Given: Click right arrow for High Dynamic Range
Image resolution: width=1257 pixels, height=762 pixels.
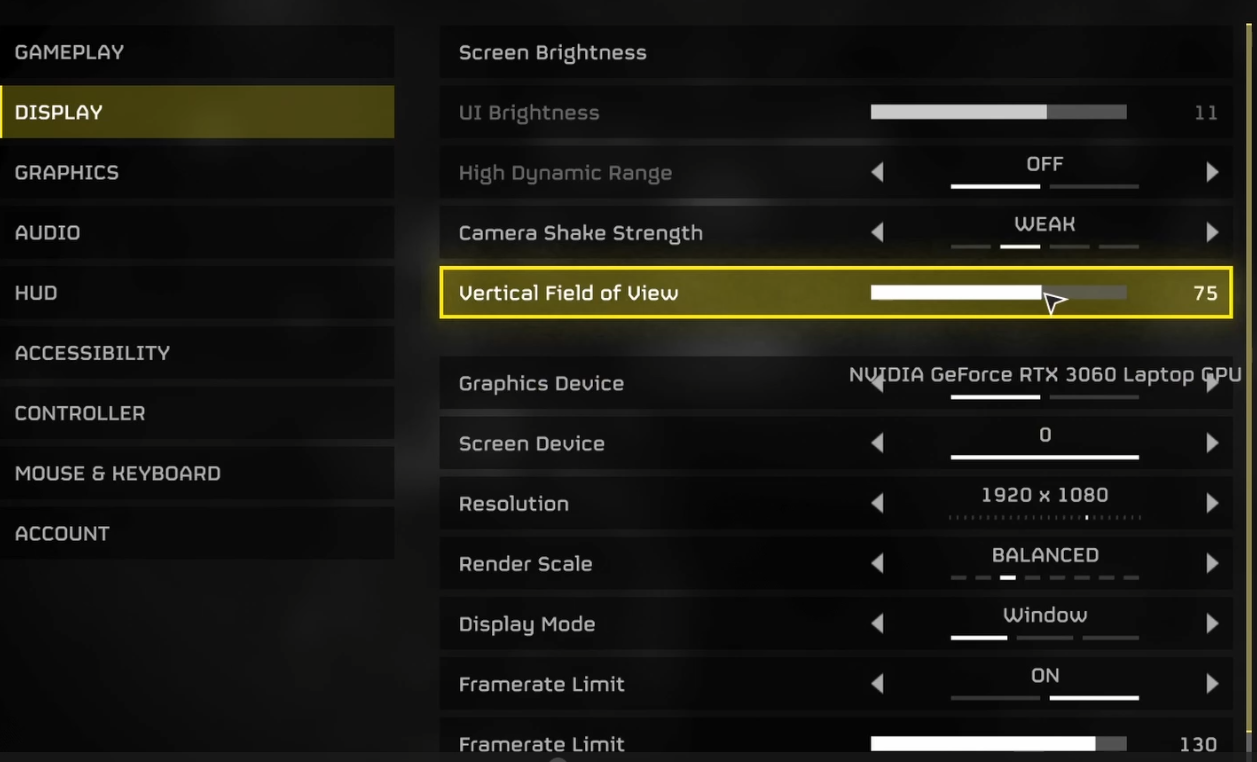Looking at the screenshot, I should click(1212, 173).
